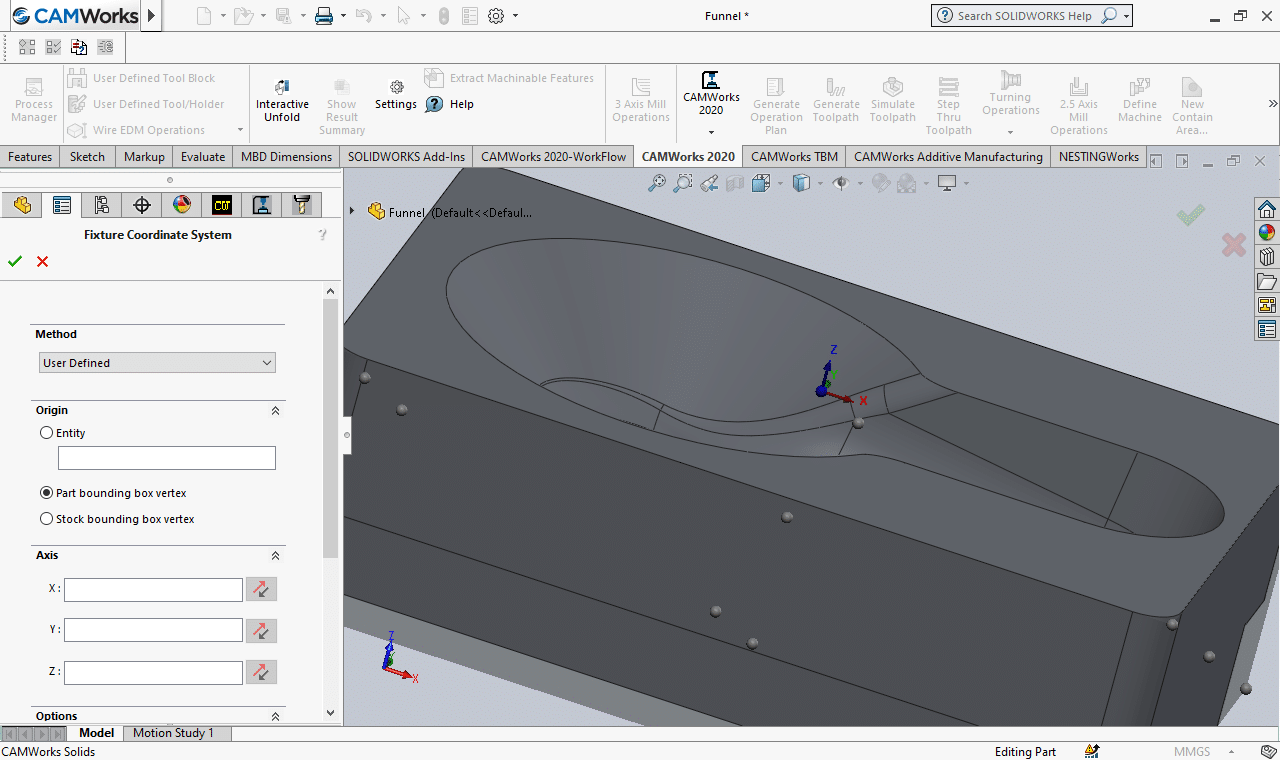Open the FeatureManager design tree tab
1280x760 pixels.
[22, 205]
